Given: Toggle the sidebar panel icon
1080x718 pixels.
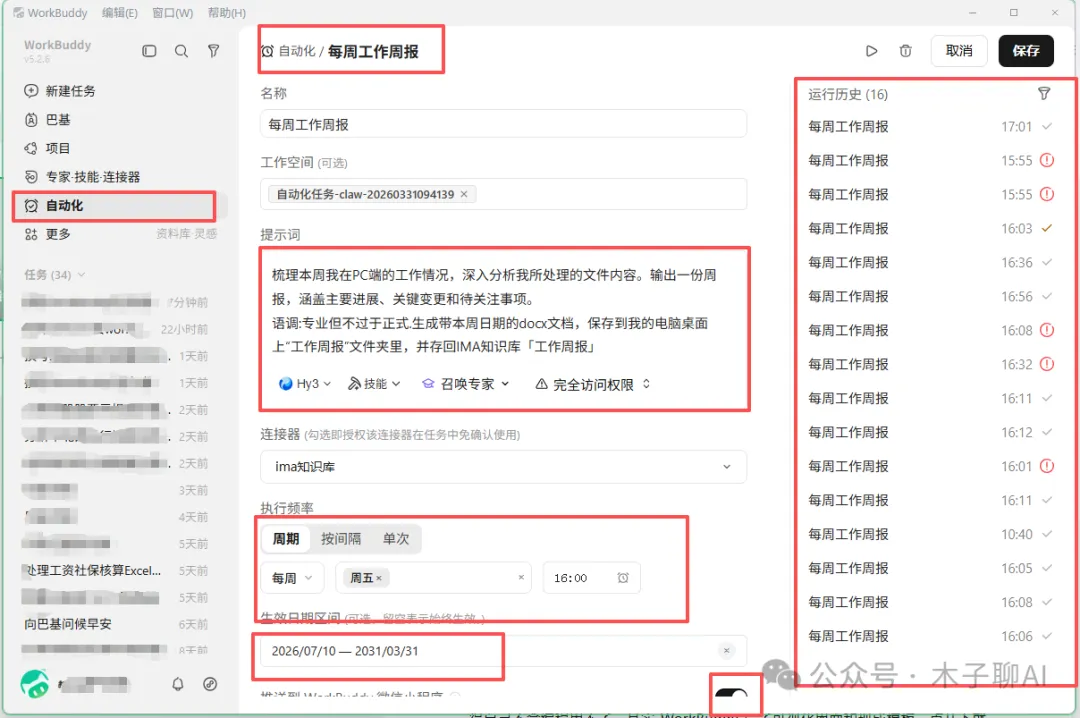Looking at the screenshot, I should [x=149, y=51].
